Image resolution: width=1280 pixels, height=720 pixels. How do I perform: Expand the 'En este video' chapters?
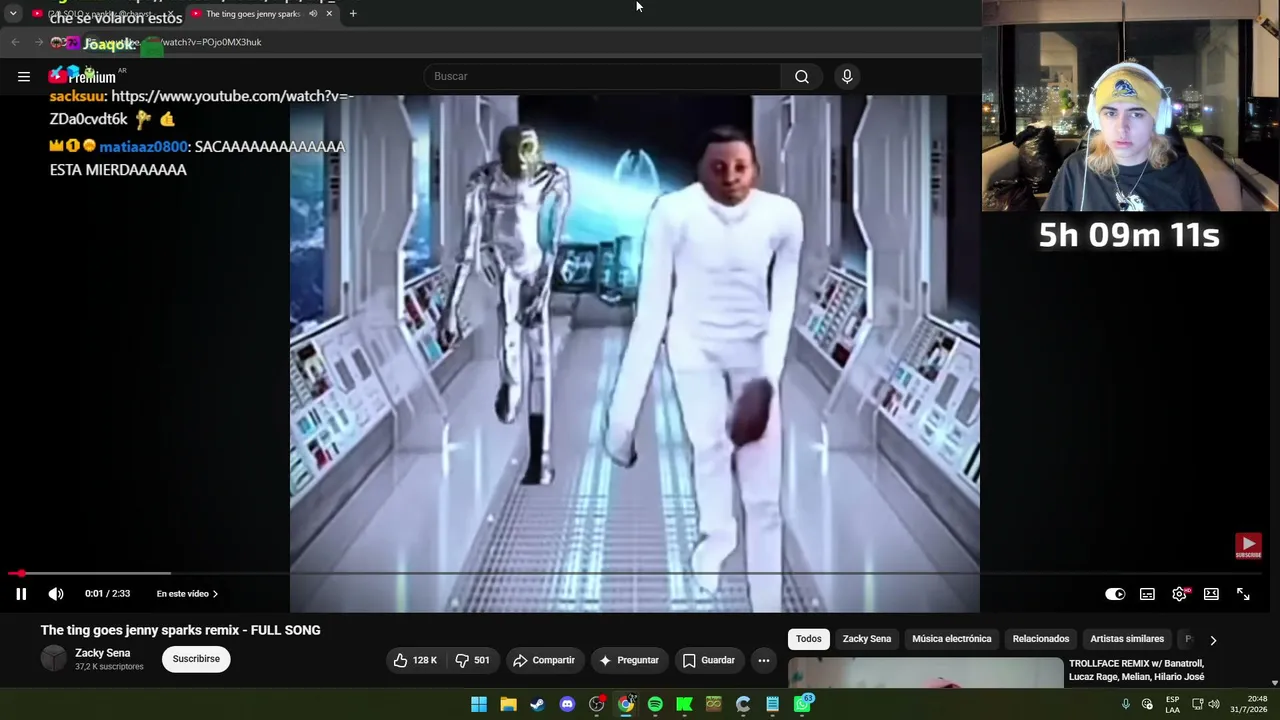point(187,594)
